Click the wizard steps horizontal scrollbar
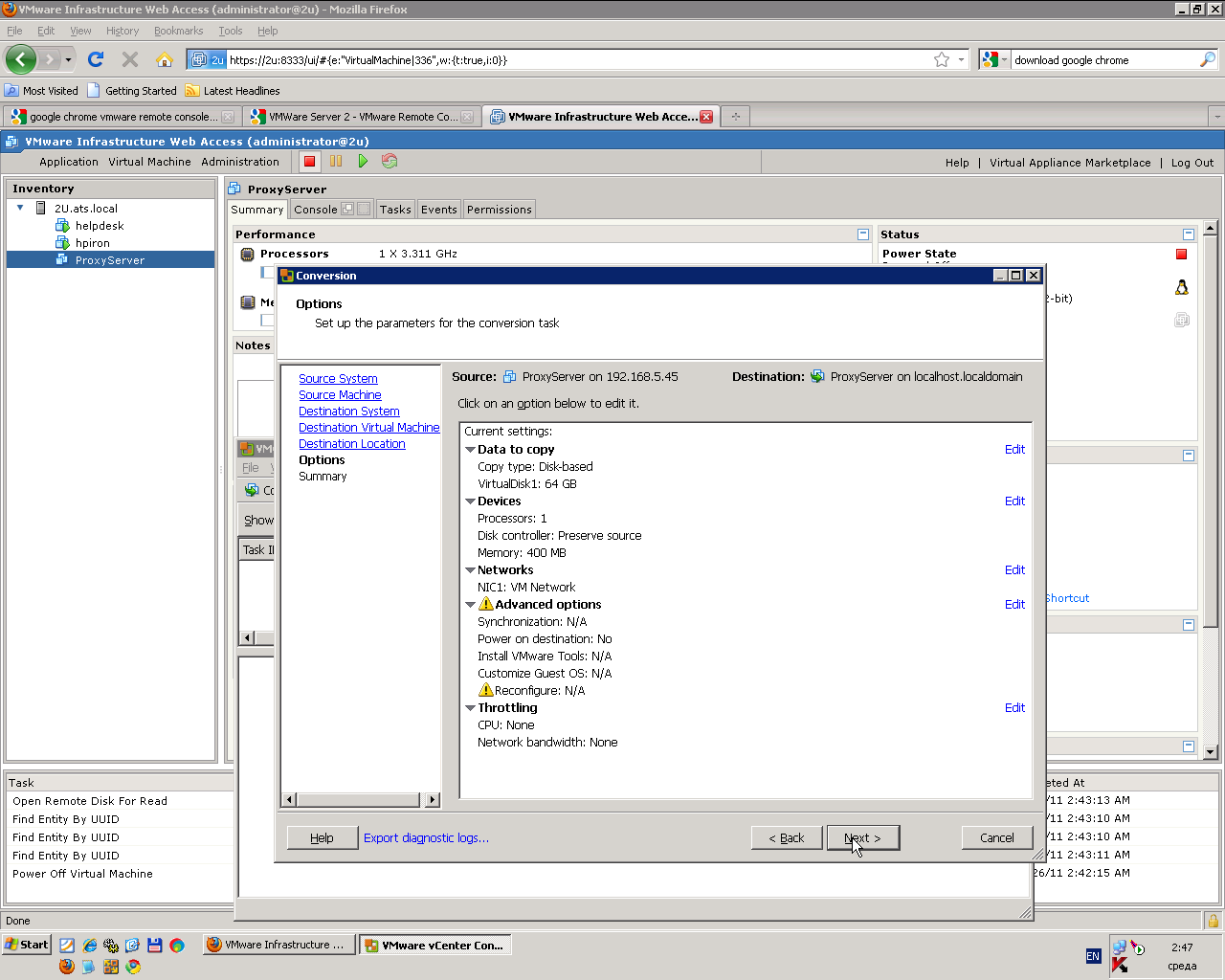This screenshot has width=1225, height=980. click(x=360, y=800)
